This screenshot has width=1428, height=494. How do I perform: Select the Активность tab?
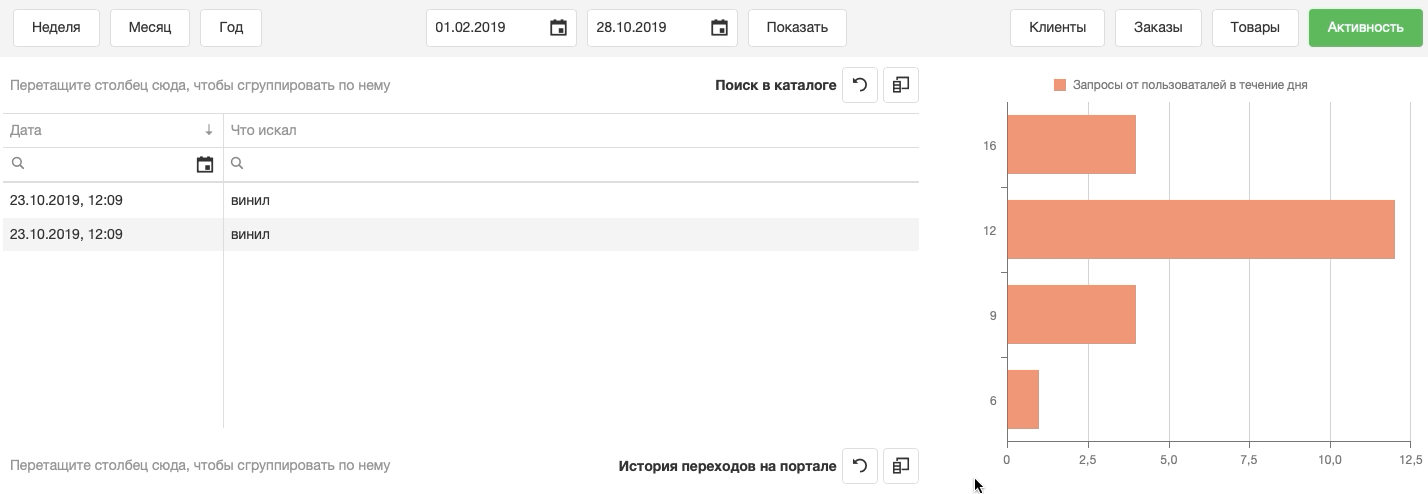coord(1365,28)
